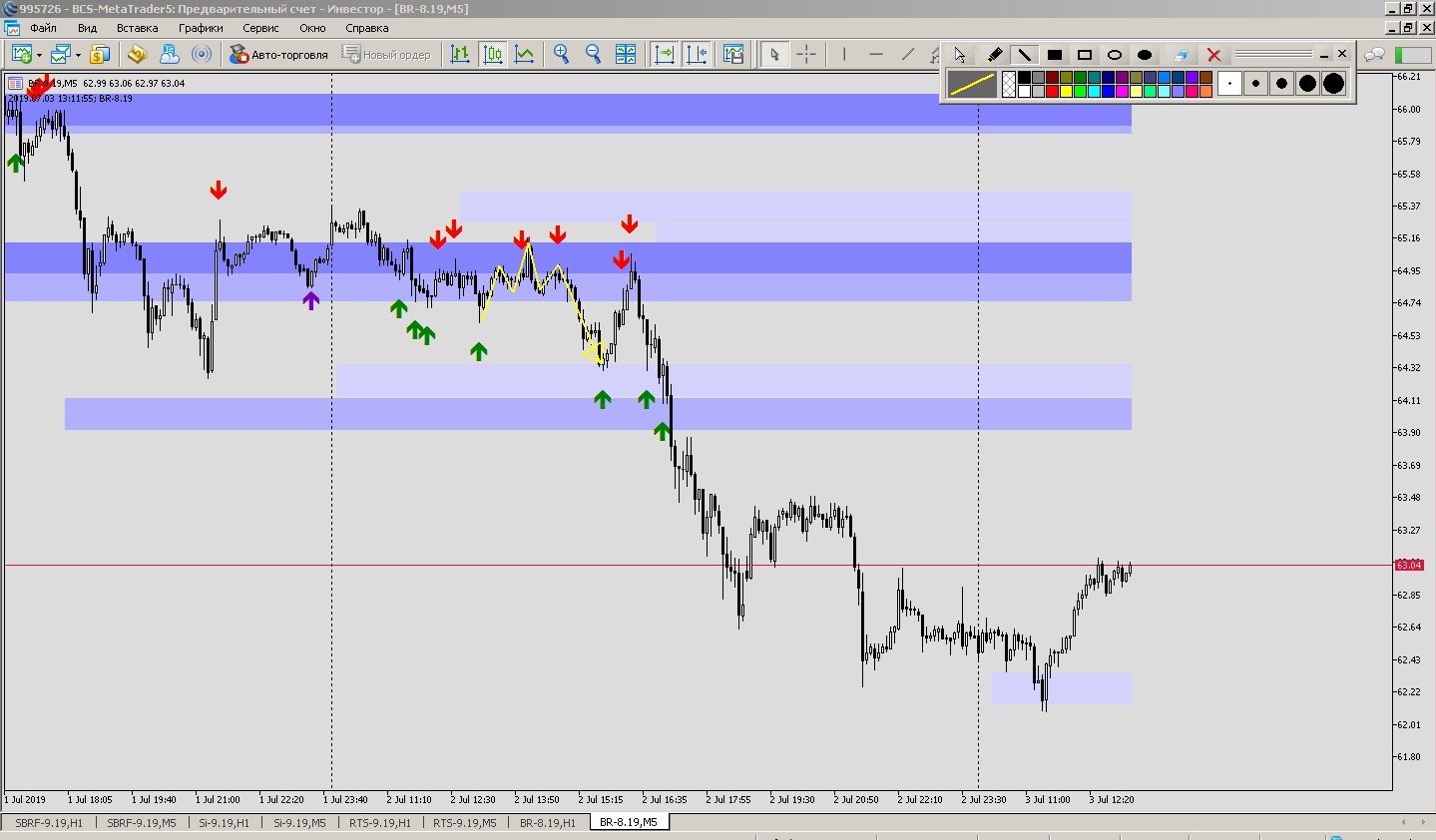
Task: Open the Вид menu
Action: (87, 28)
